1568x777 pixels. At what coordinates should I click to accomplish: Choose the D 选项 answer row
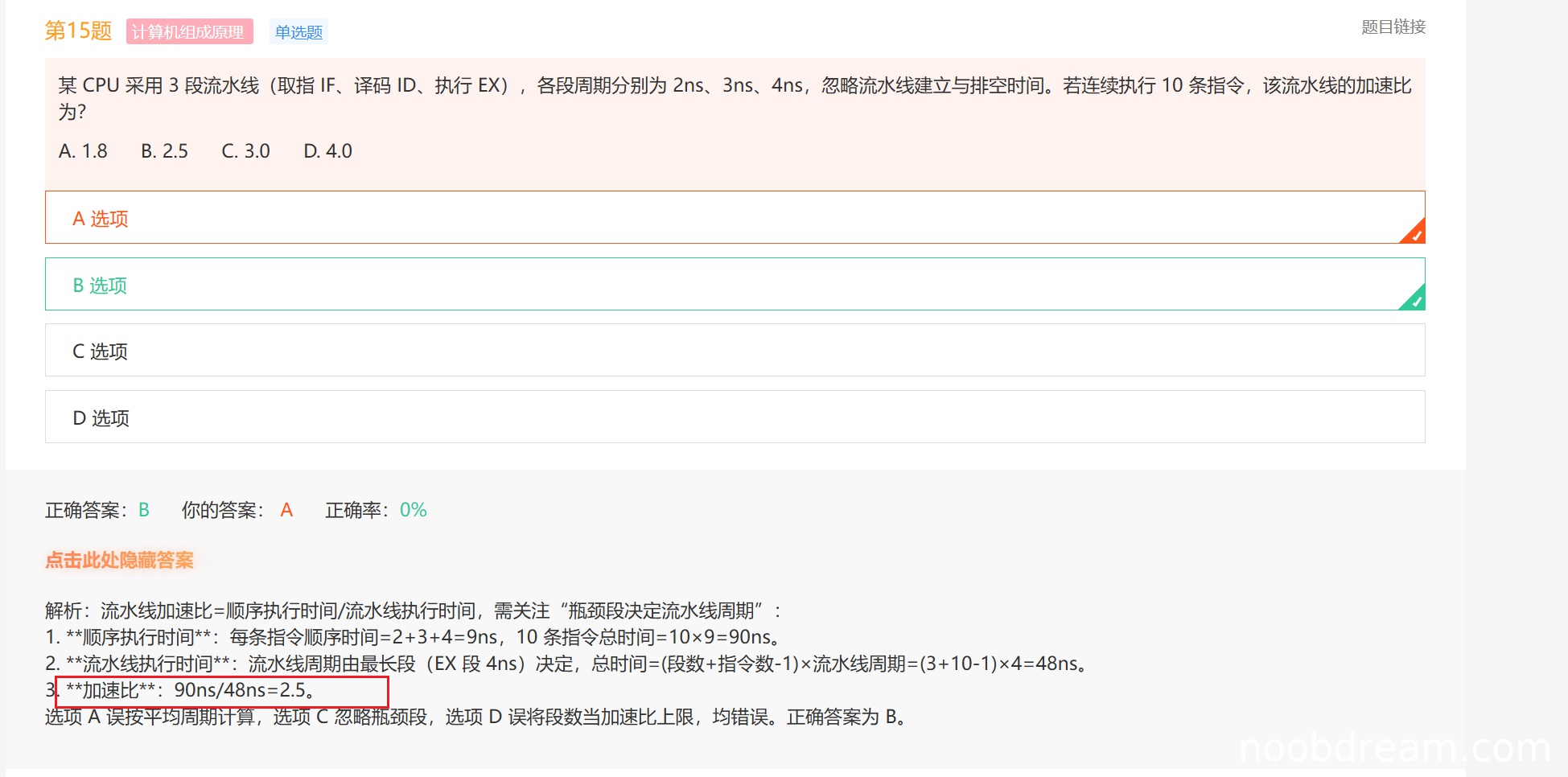[734, 417]
